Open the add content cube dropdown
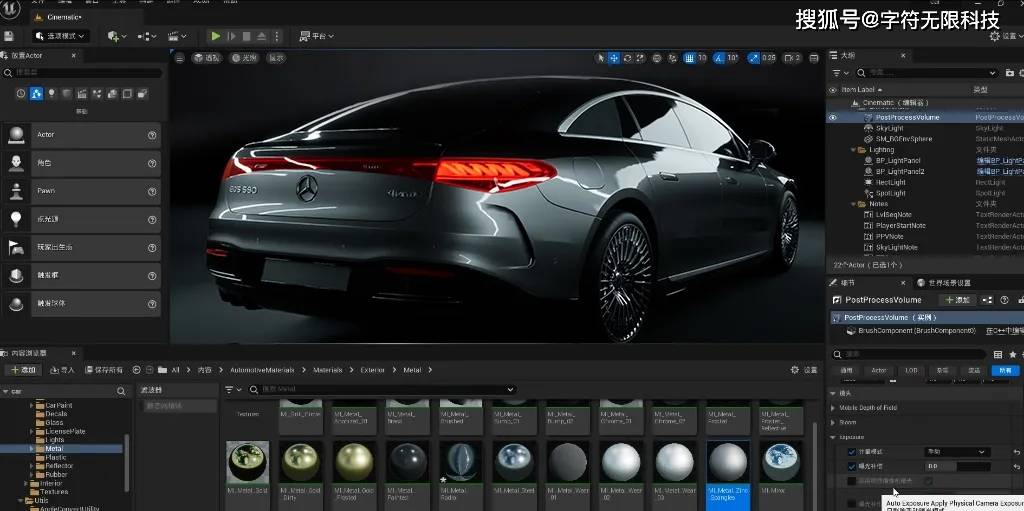Screen dimensions: 1024x511 pyautogui.click(x=117, y=36)
